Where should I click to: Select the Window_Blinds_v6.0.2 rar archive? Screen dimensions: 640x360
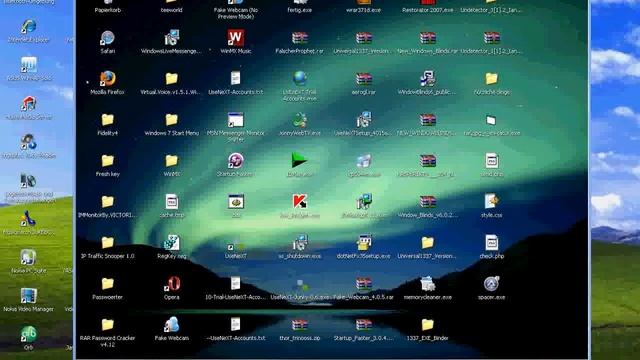[427, 202]
